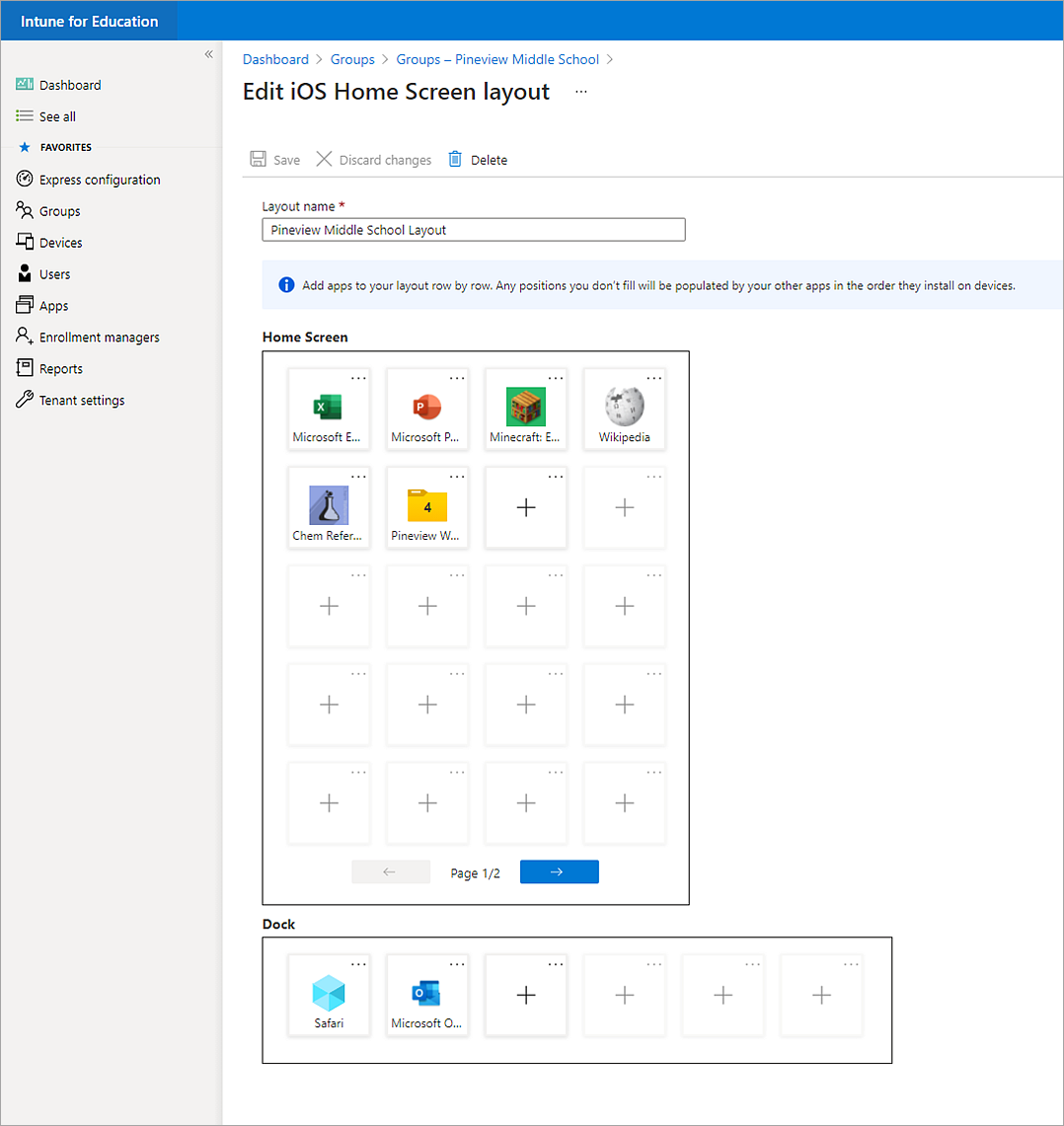Click the Save button
1064x1126 pixels.
click(275, 160)
